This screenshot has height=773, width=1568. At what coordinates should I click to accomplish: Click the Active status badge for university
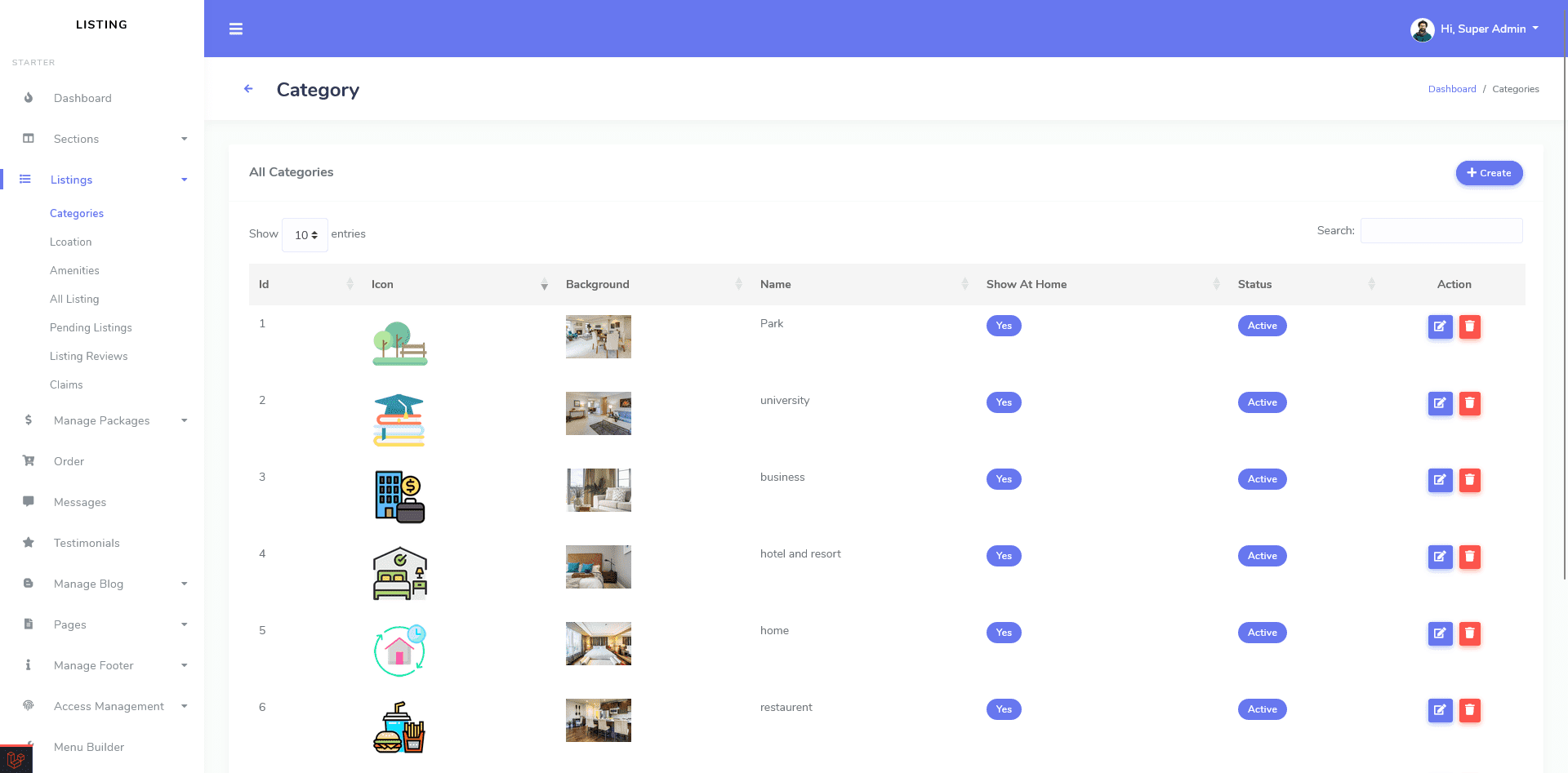click(x=1262, y=402)
